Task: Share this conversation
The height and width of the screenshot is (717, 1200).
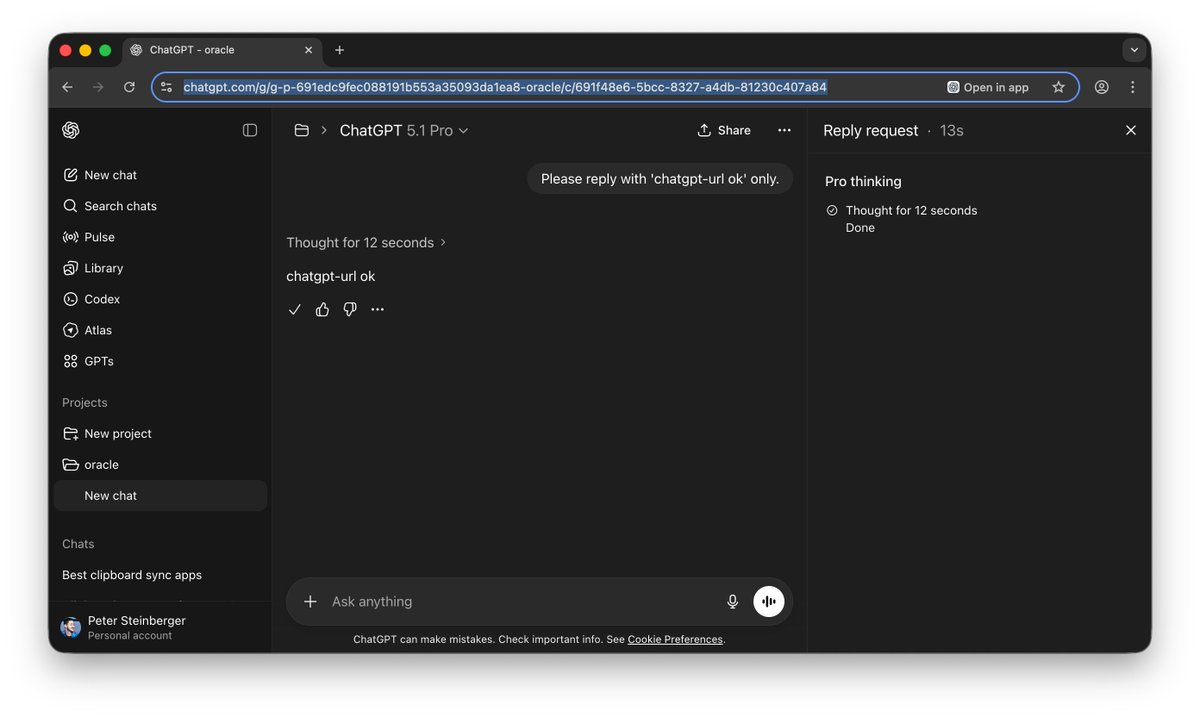Action: [x=724, y=130]
